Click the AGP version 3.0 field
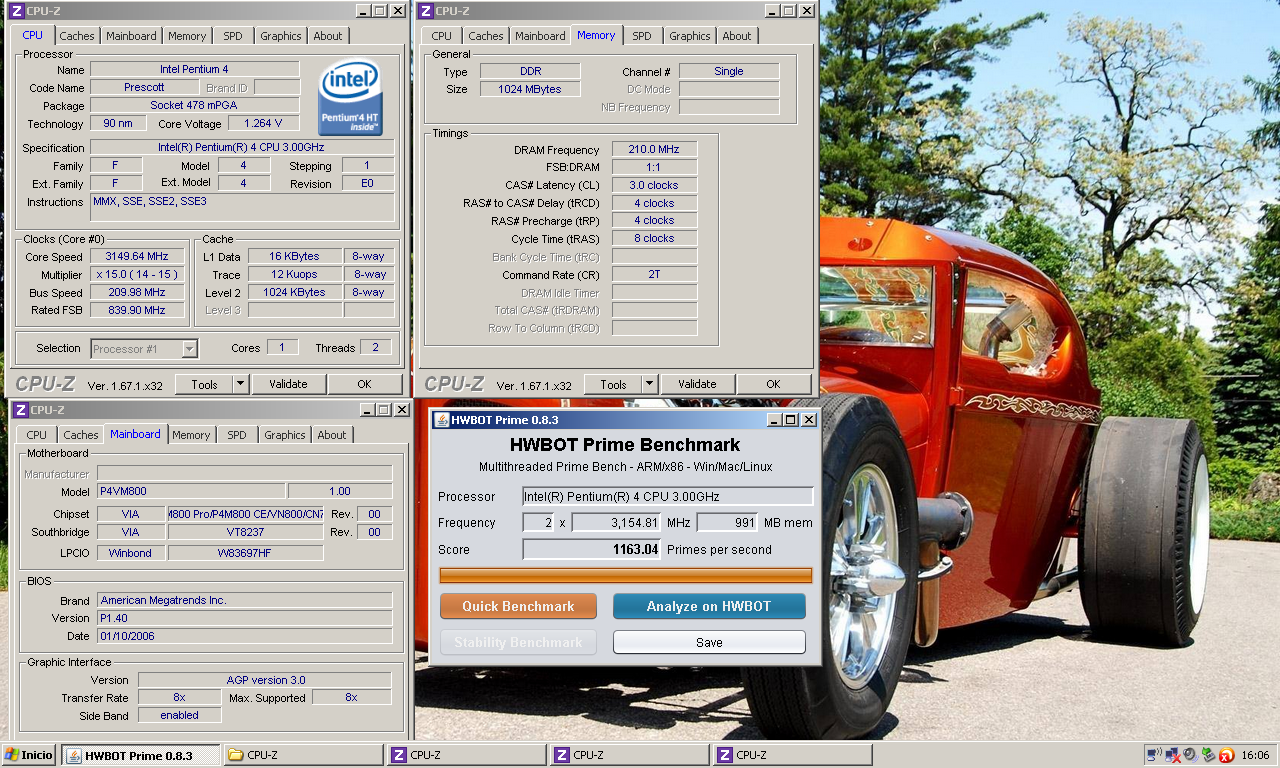This screenshot has height=768, width=1280. tap(265, 680)
